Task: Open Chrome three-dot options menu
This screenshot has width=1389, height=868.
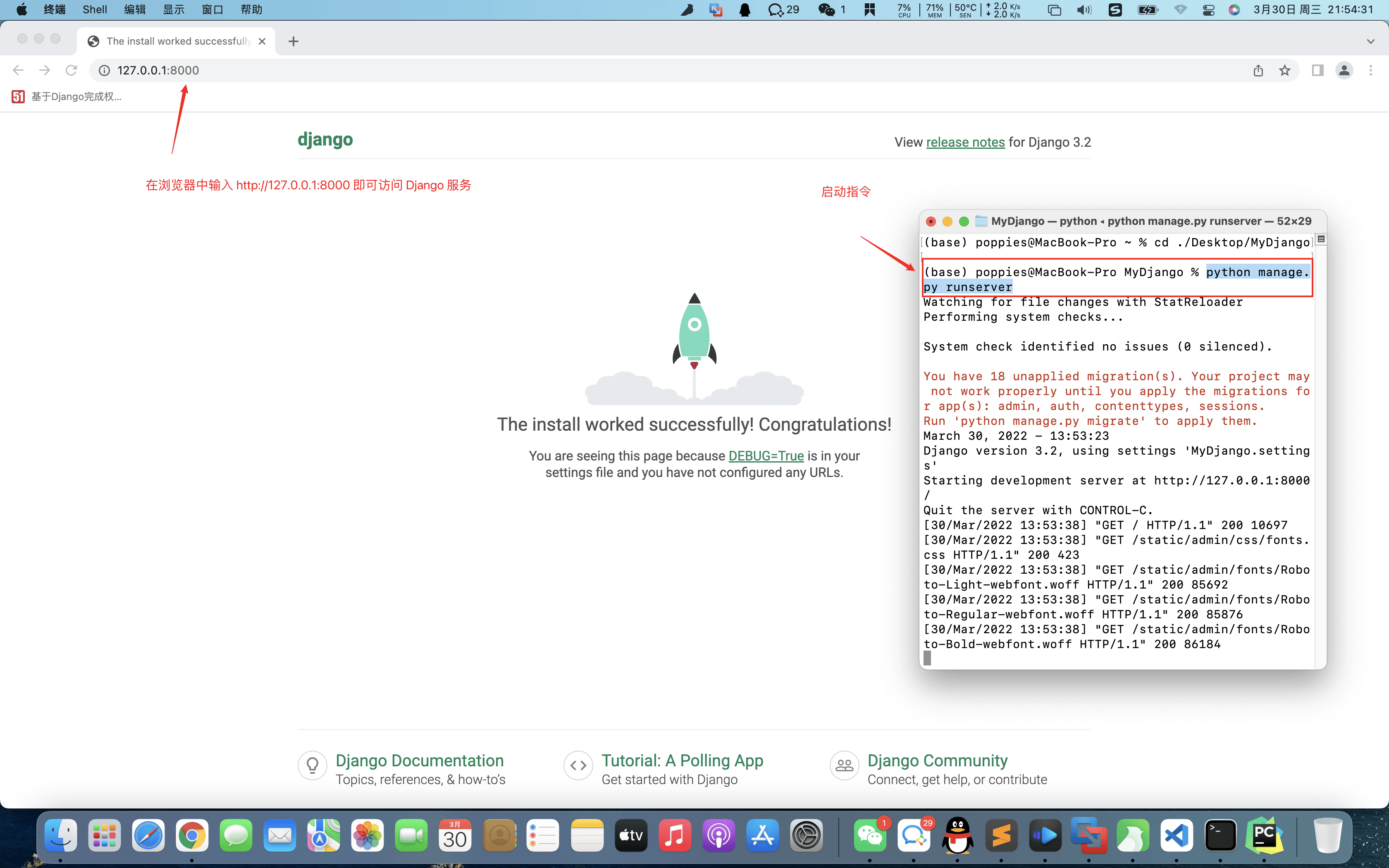Action: [x=1371, y=70]
